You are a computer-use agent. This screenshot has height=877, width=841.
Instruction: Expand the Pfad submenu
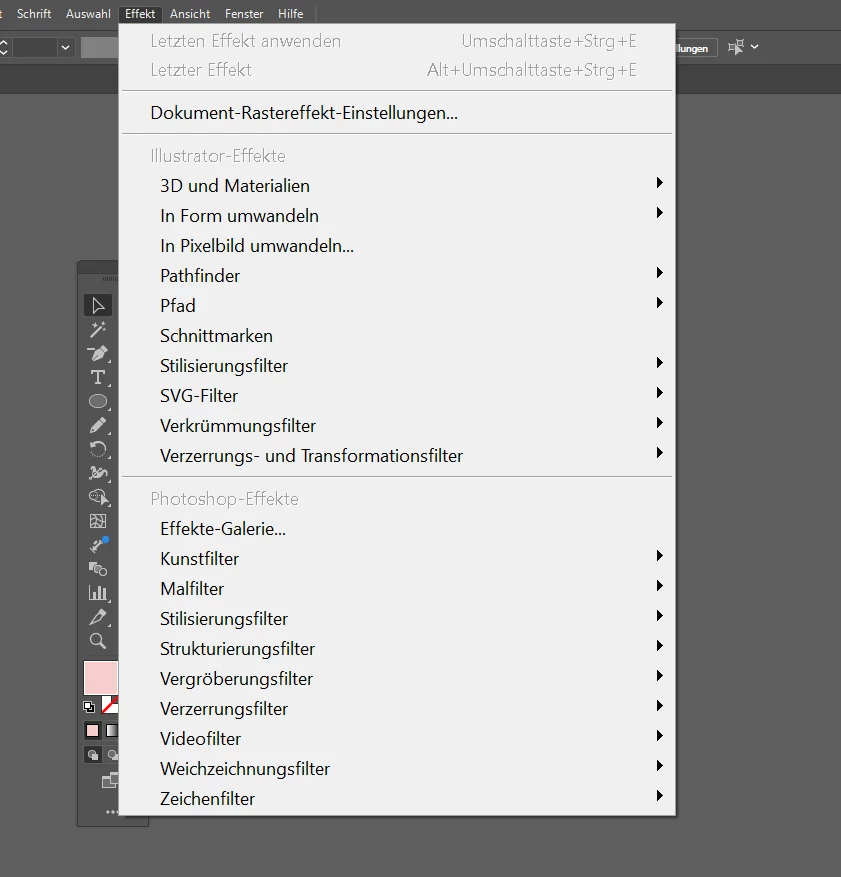(x=397, y=306)
